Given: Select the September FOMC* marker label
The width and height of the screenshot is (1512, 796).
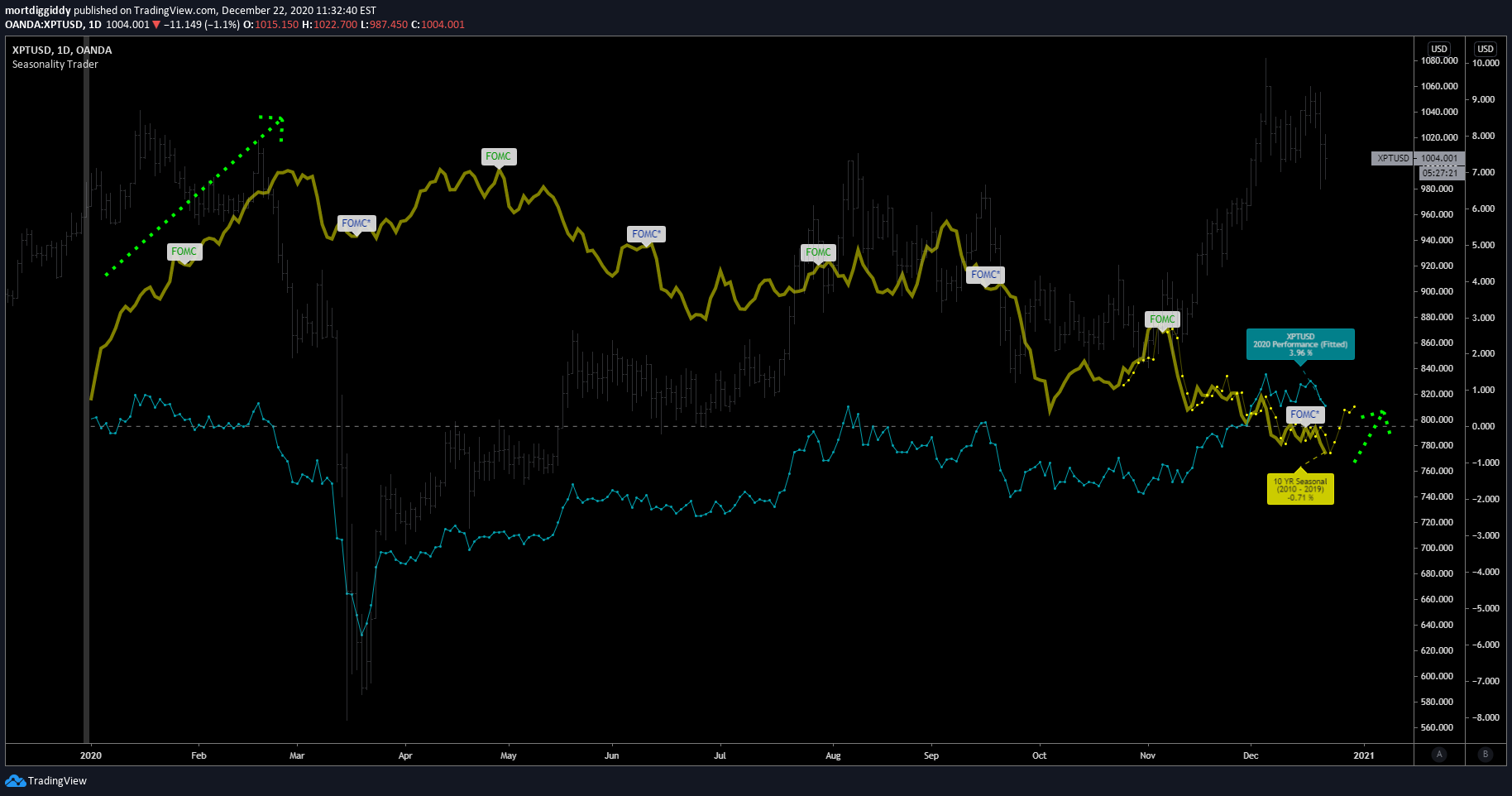Looking at the screenshot, I should 986,275.
